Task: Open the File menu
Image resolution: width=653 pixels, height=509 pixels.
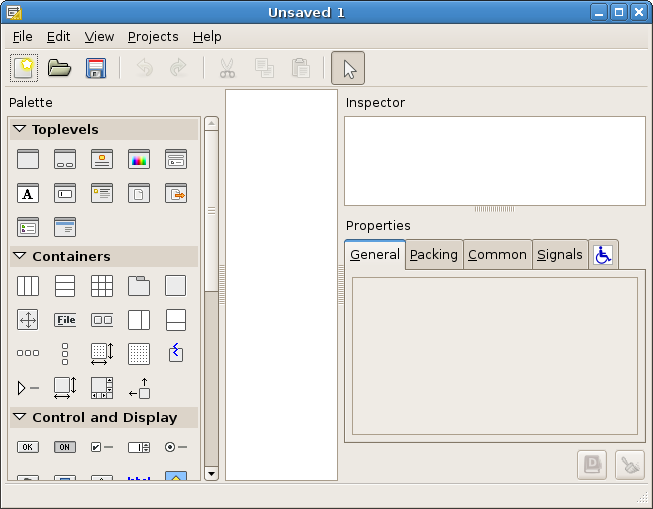Action: (x=22, y=37)
